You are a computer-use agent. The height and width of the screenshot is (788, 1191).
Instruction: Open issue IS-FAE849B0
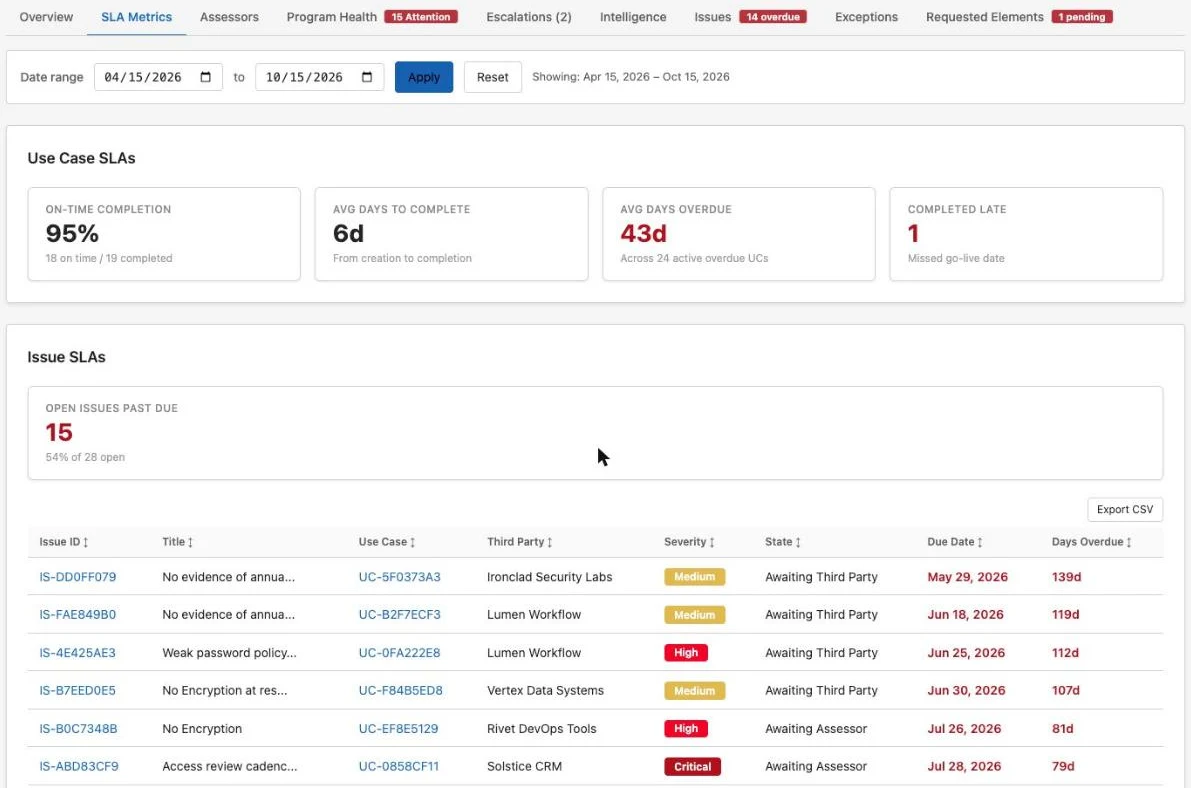[x=77, y=615]
